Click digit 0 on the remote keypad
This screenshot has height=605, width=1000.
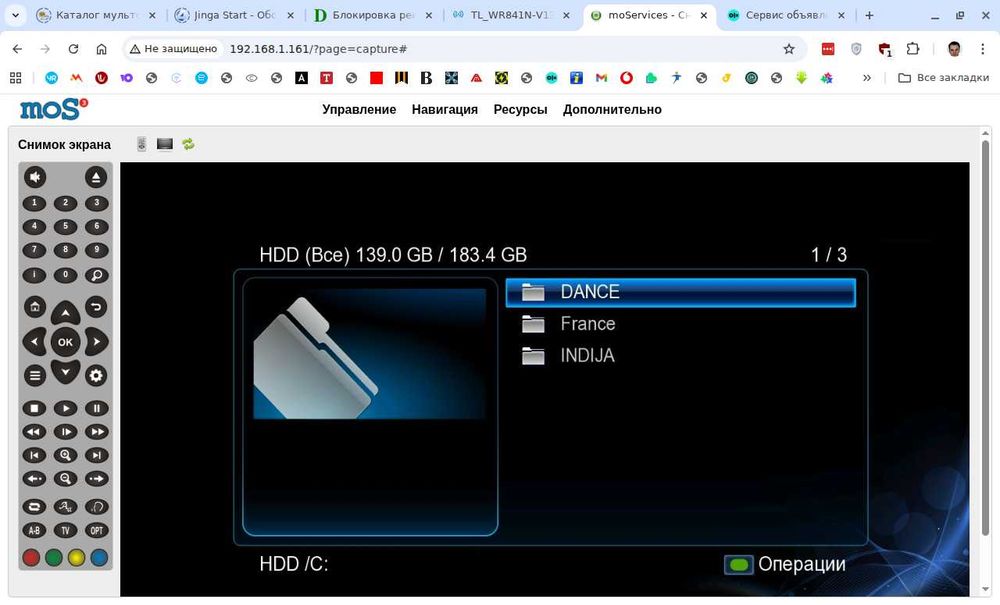click(x=65, y=275)
